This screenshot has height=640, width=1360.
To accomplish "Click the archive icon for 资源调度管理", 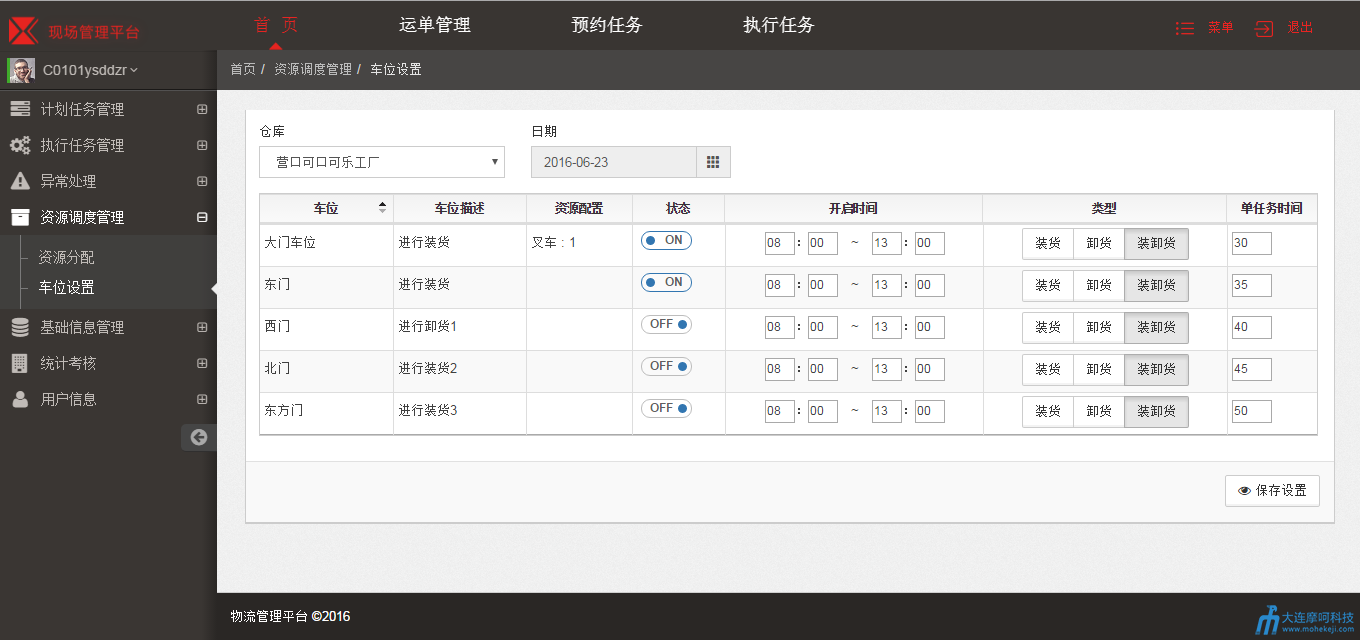I will coord(20,217).
